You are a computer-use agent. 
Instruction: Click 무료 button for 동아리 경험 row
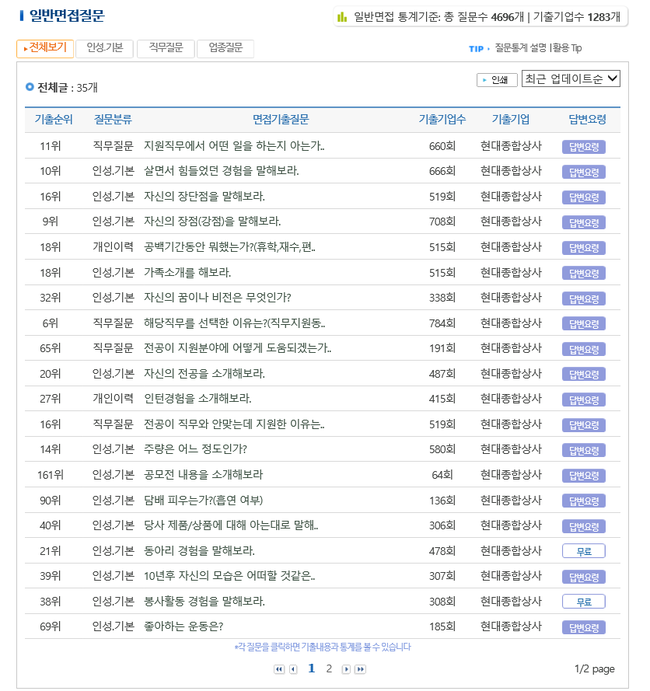click(583, 551)
